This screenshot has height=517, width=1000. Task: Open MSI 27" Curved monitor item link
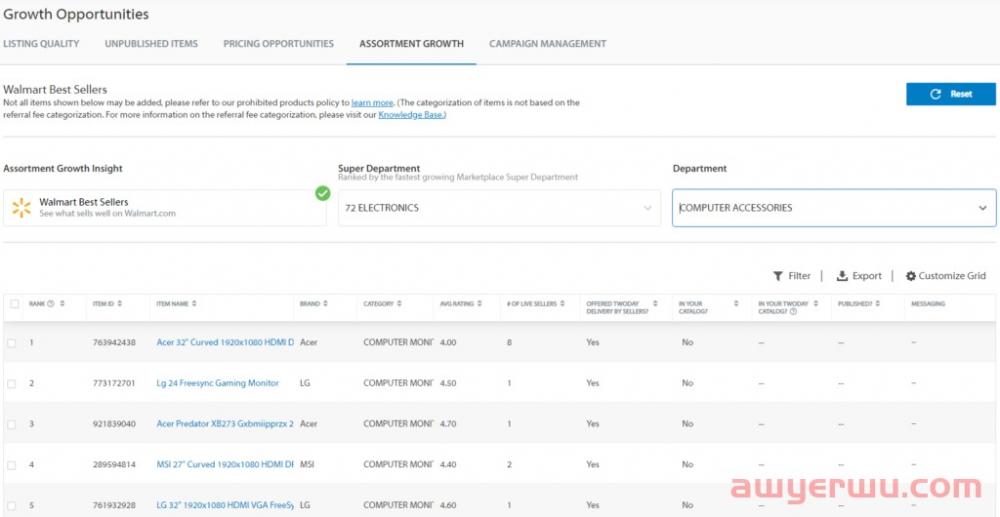225,465
